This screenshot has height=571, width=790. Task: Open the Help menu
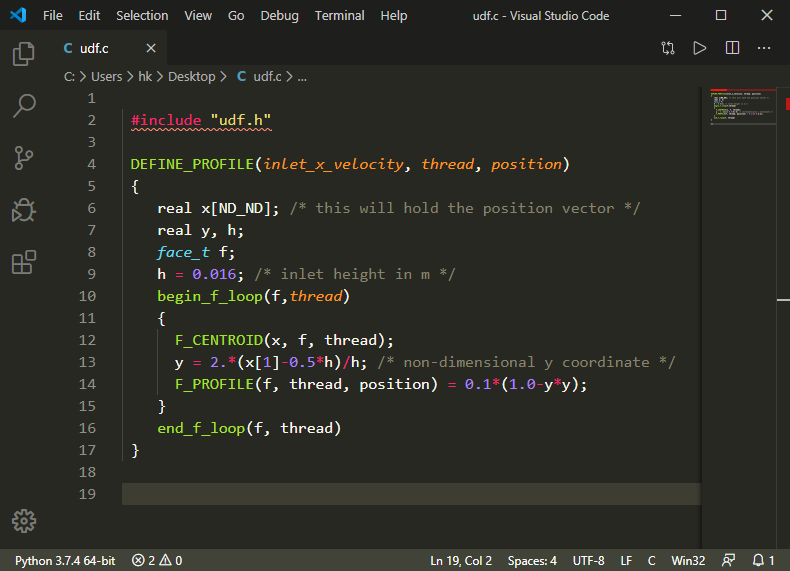pyautogui.click(x=394, y=16)
